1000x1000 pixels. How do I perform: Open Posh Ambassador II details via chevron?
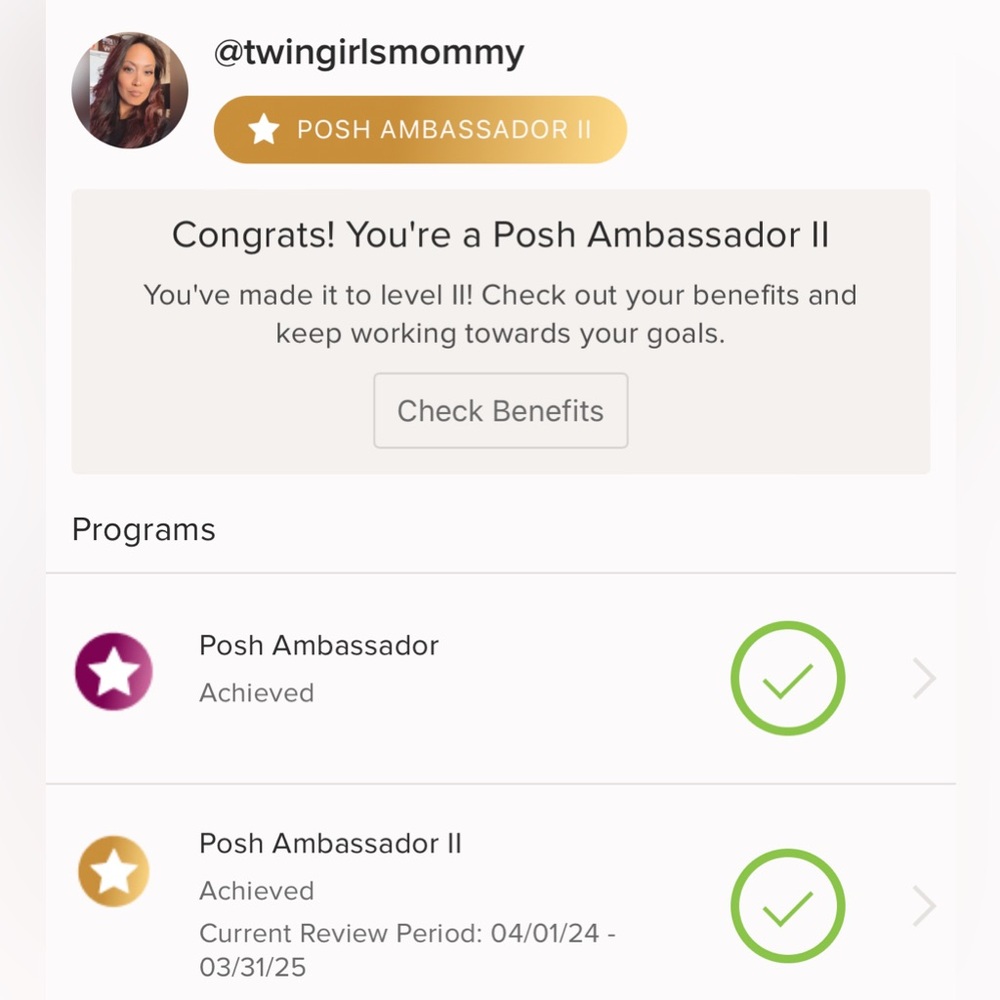click(924, 907)
